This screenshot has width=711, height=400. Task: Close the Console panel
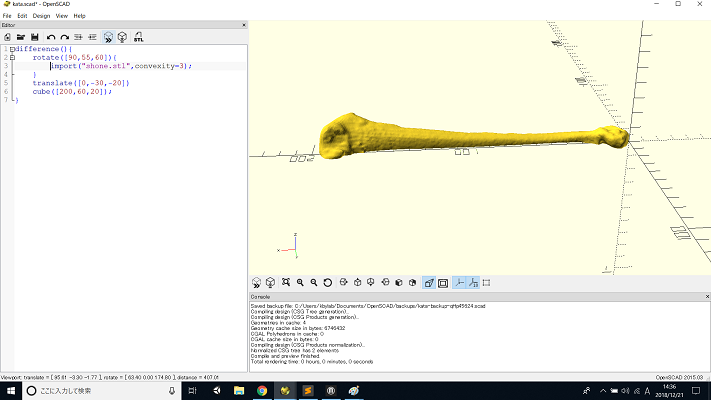(x=707, y=297)
